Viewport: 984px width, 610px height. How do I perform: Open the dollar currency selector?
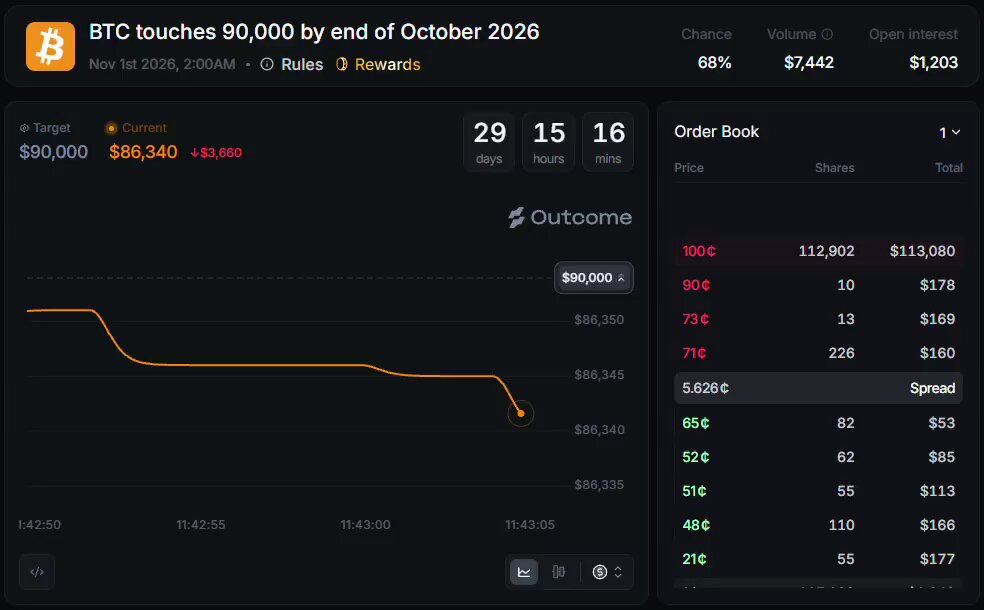pos(607,572)
